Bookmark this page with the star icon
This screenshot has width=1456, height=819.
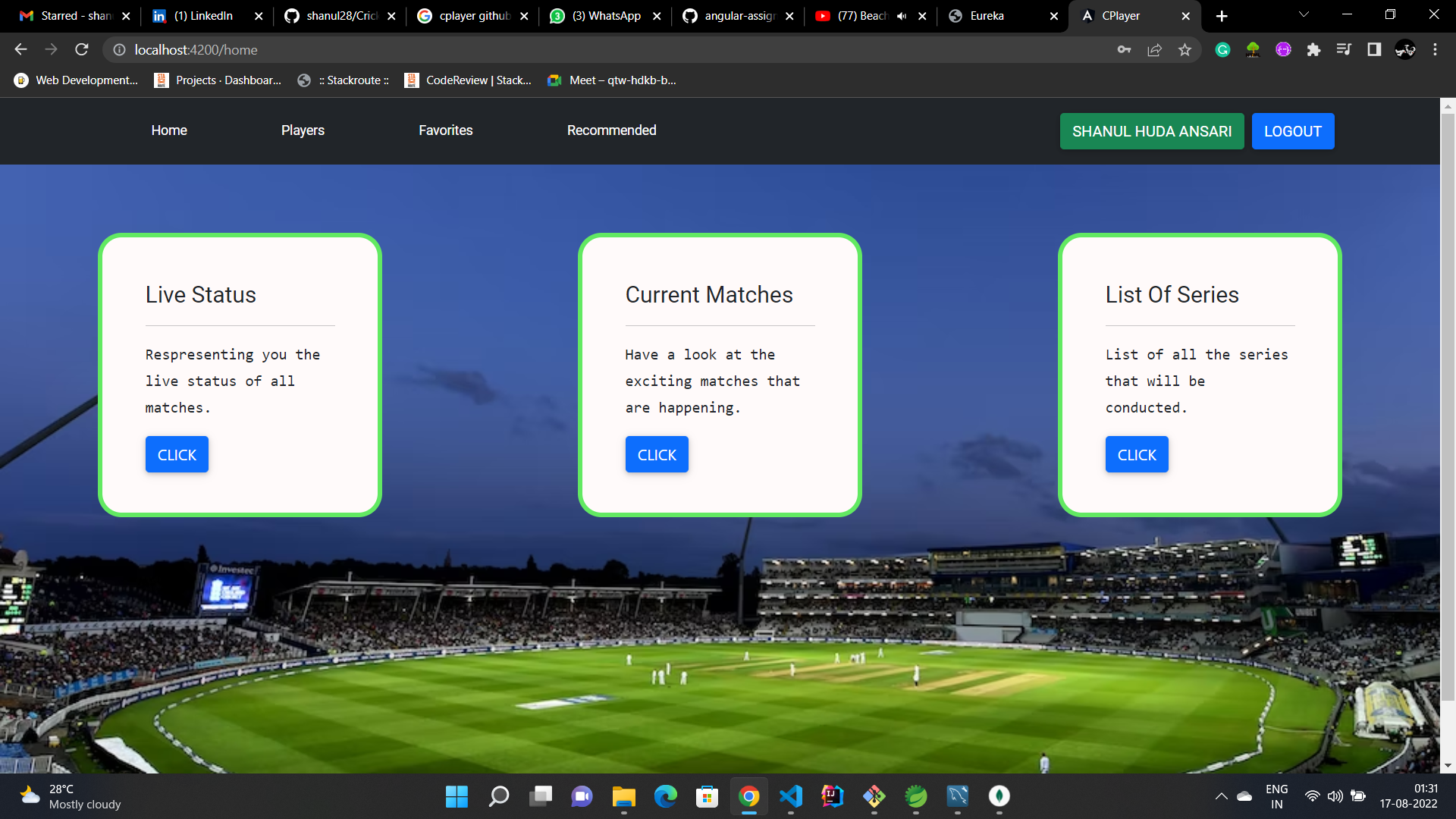(x=1185, y=49)
